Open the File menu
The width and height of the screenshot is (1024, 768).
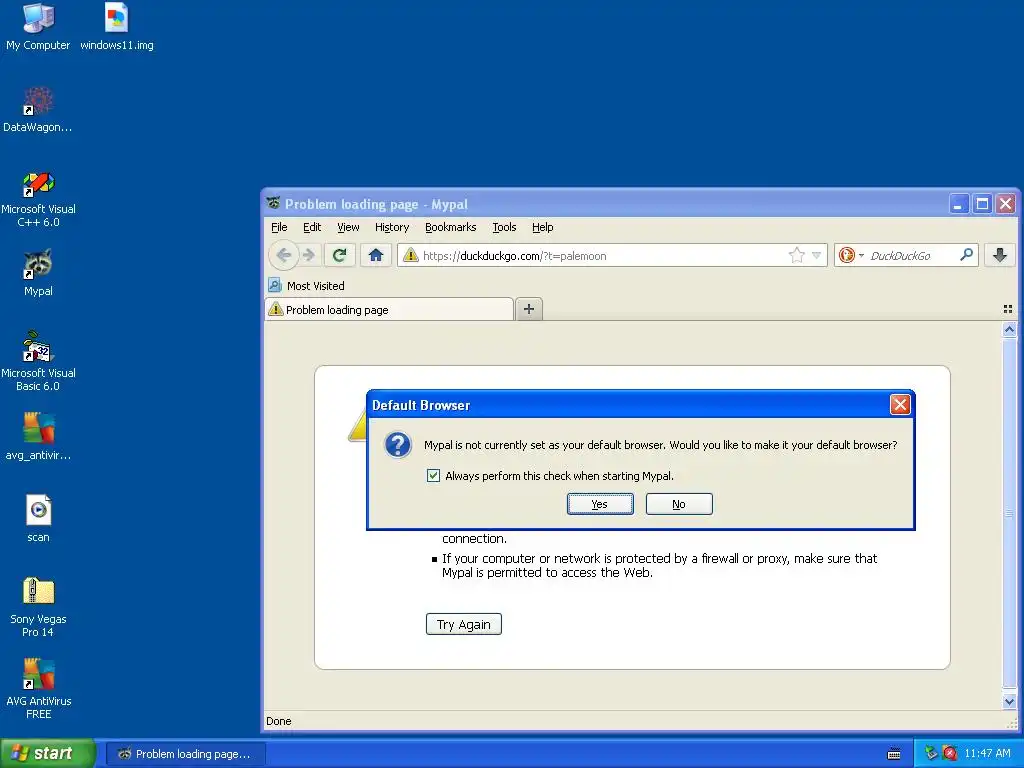[279, 227]
